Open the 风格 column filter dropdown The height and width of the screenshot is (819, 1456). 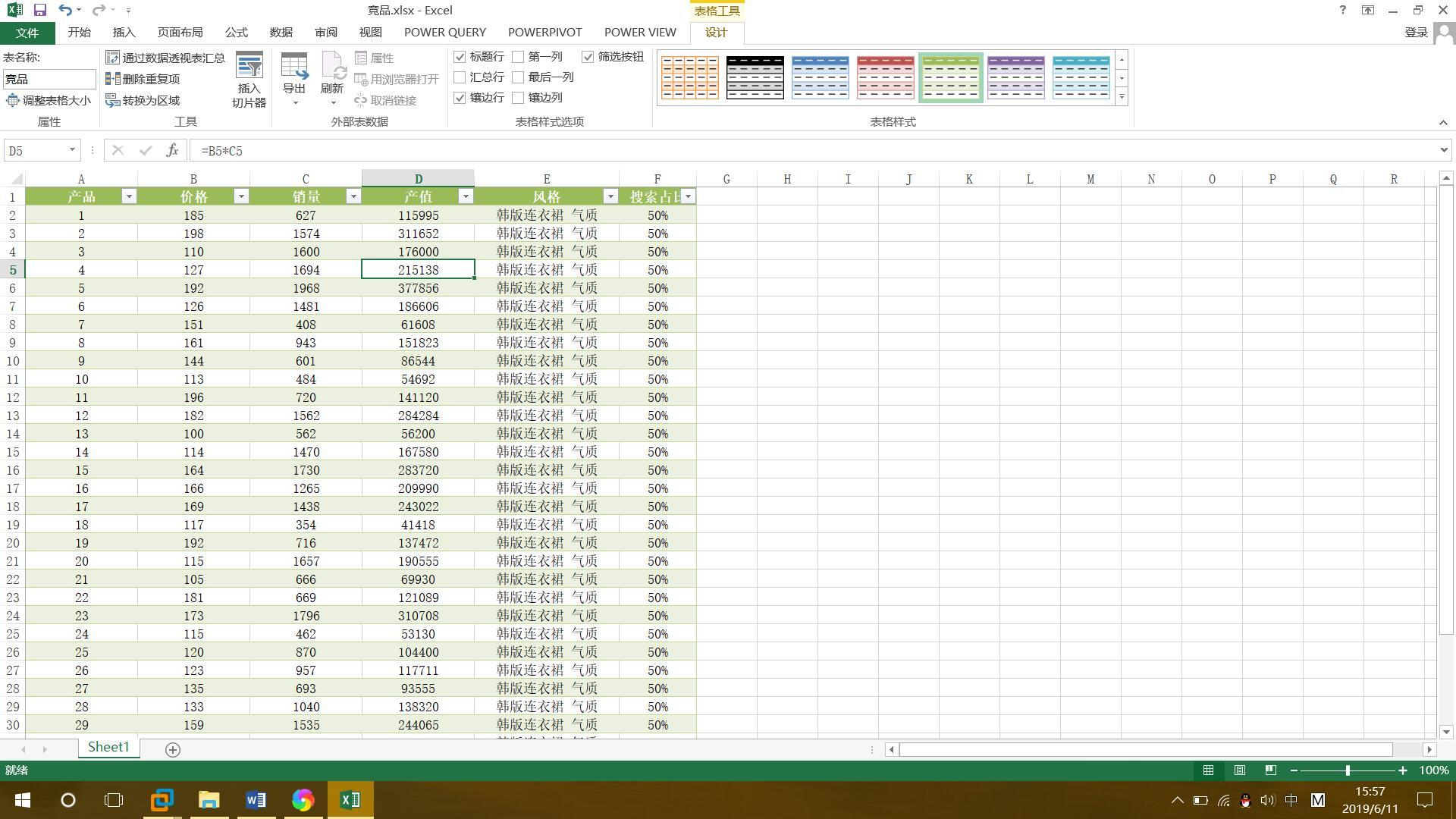coord(610,196)
